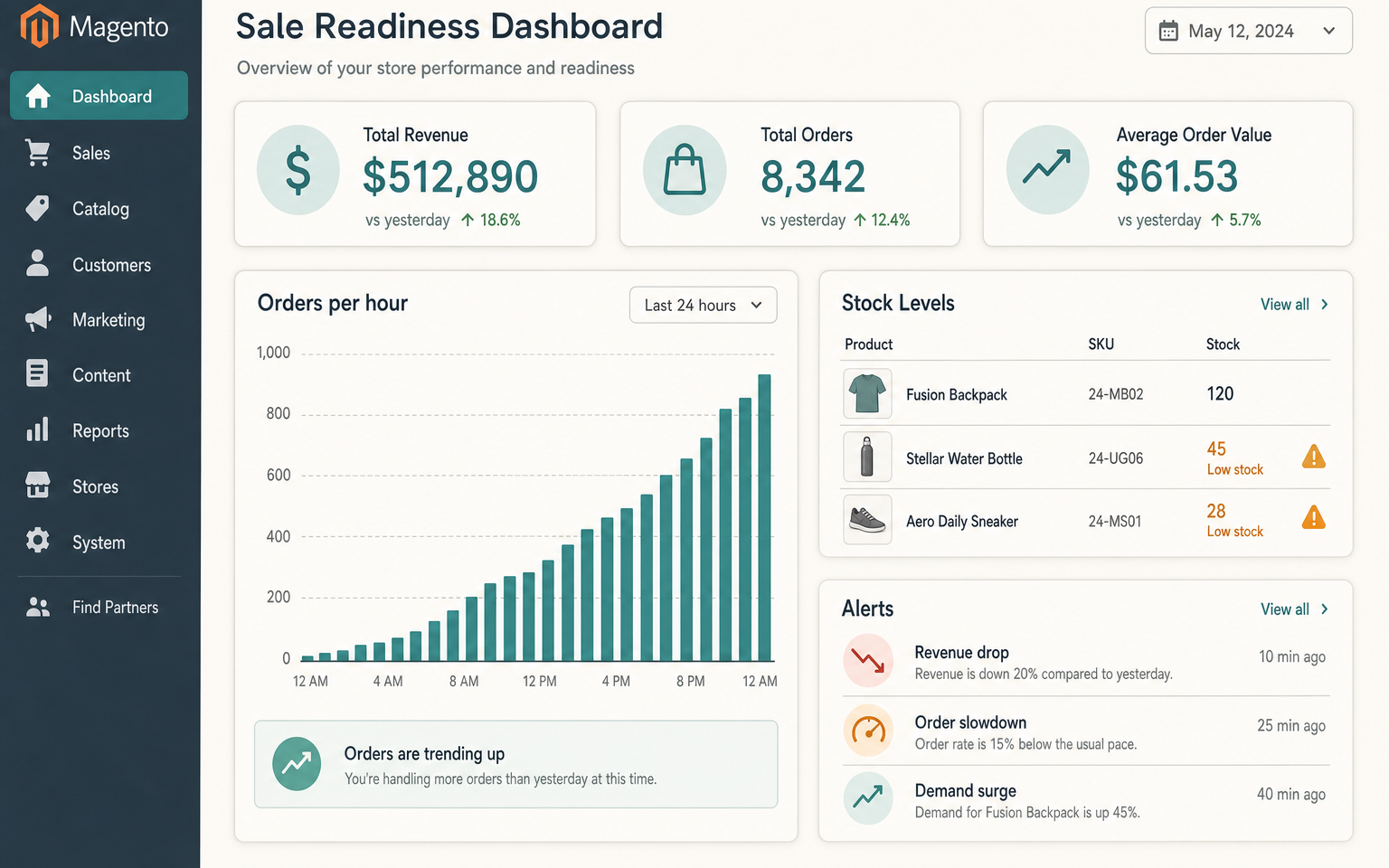Click the Dashboard home icon

click(38, 96)
